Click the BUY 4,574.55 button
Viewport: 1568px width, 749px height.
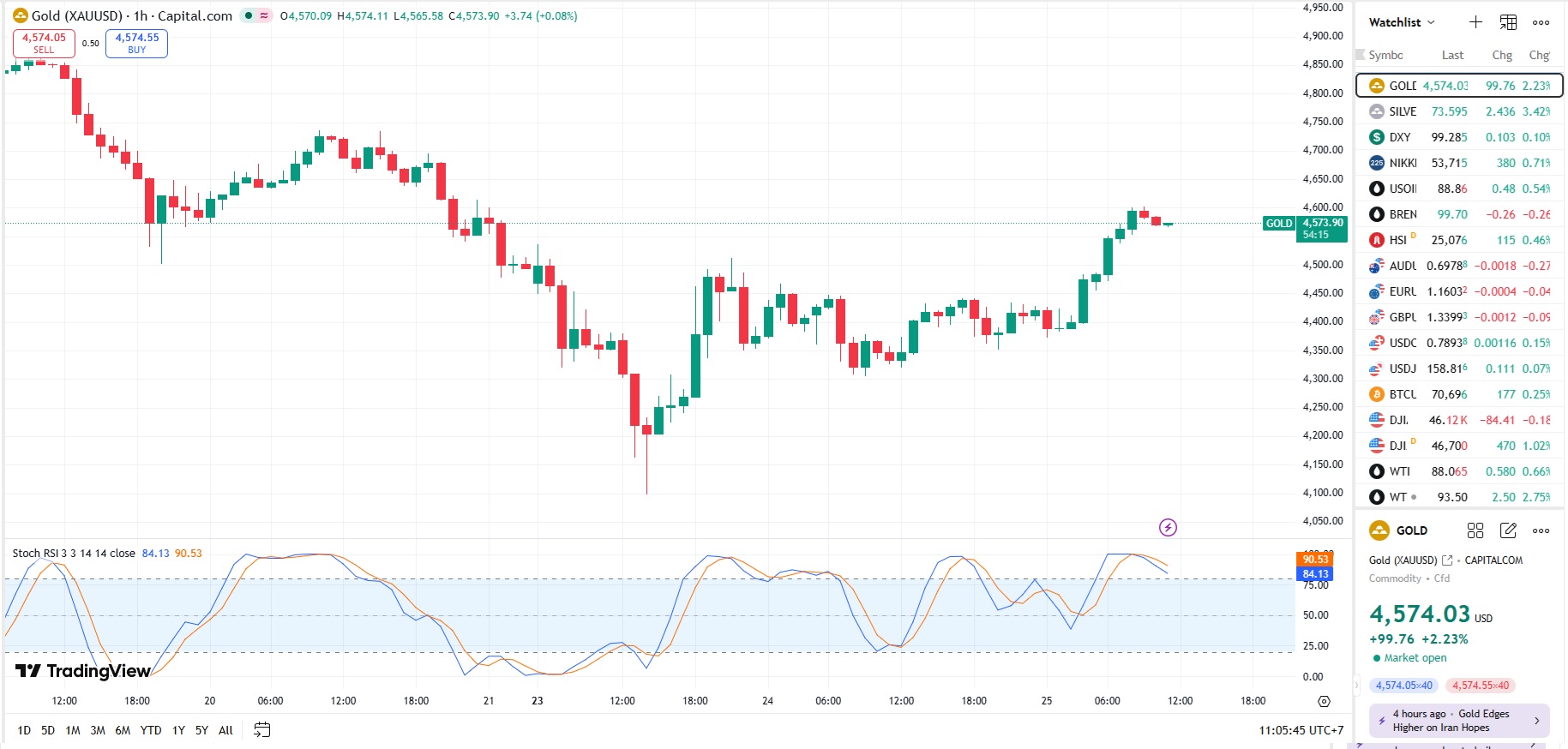(136, 43)
